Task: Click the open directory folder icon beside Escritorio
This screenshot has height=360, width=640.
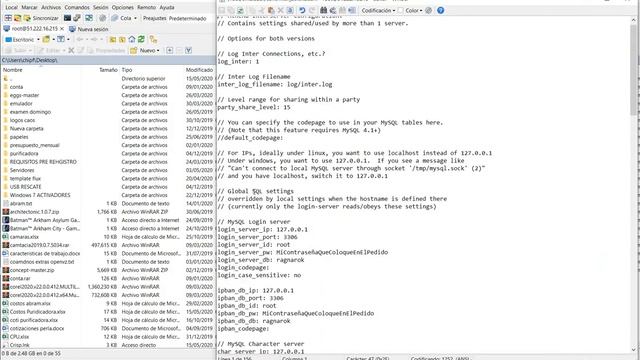Action: [x=46, y=39]
